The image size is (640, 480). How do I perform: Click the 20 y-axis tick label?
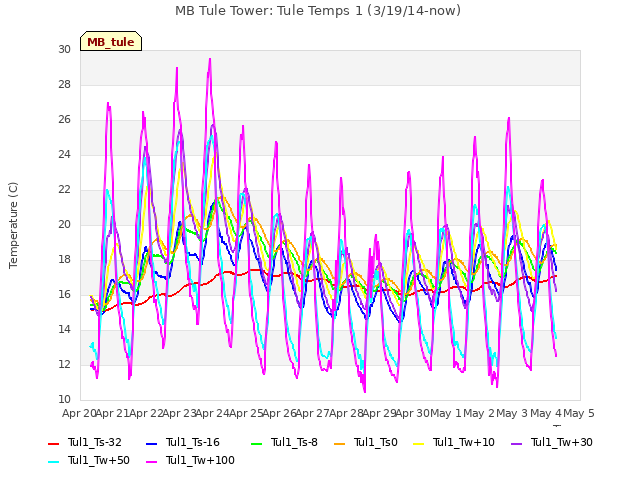click(64, 224)
